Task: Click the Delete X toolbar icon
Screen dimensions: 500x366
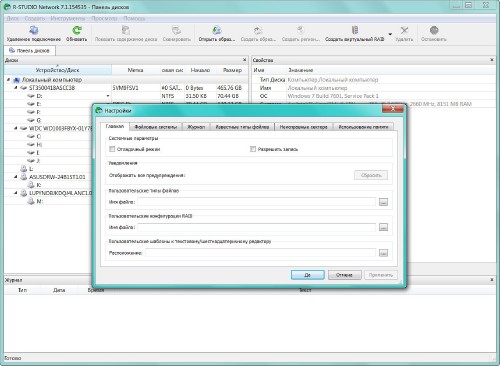Action: click(404, 30)
